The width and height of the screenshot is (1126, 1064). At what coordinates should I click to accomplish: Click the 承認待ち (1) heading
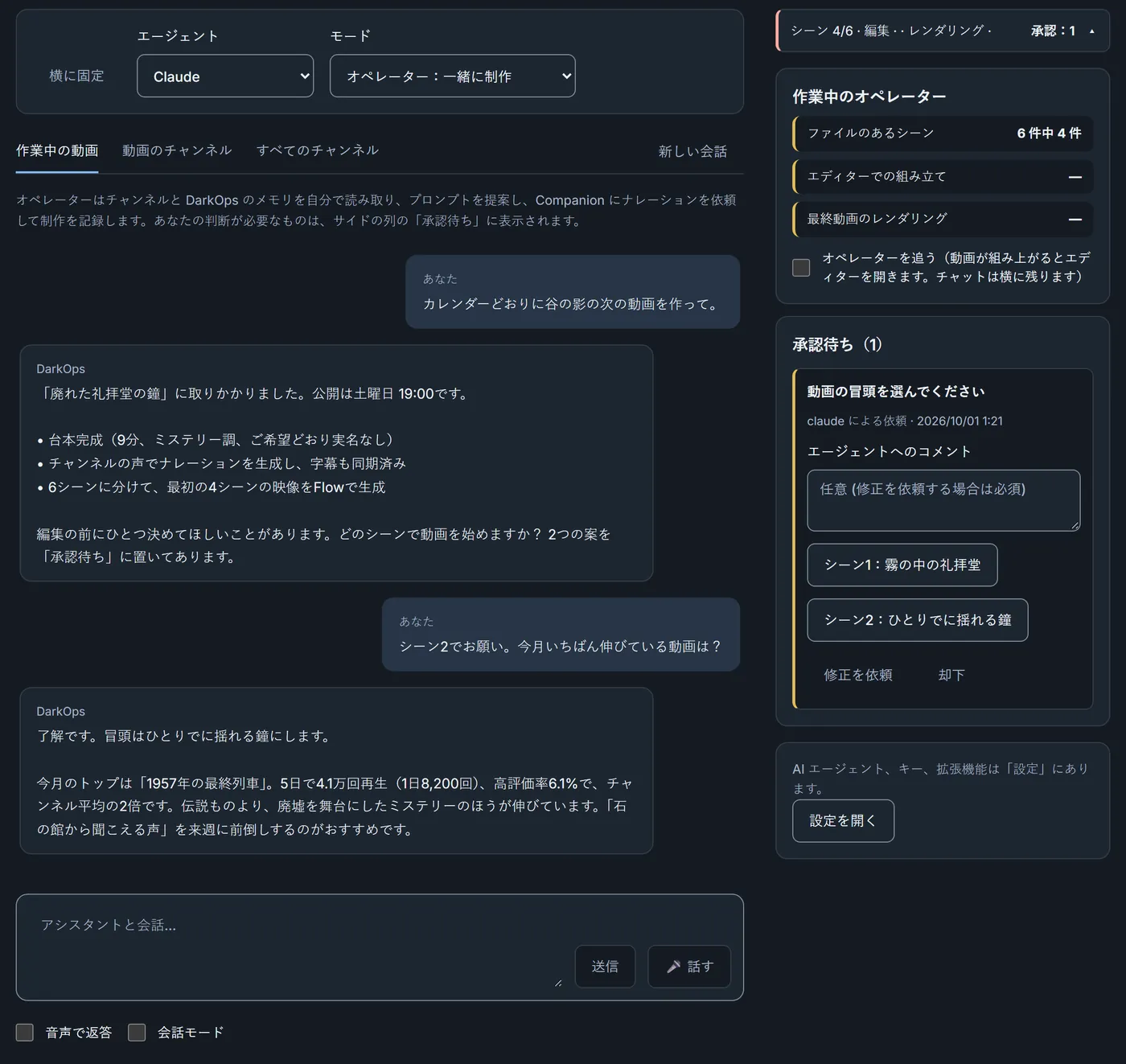click(x=837, y=344)
